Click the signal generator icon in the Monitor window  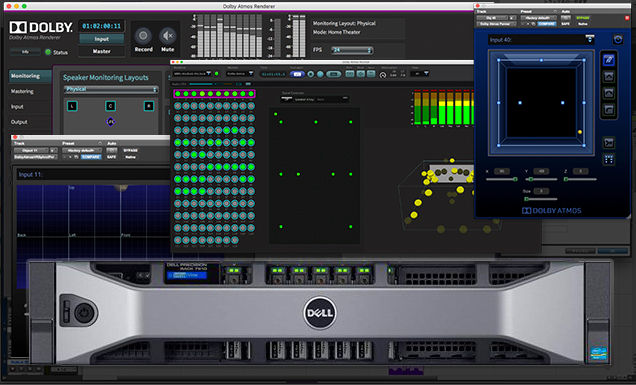(x=287, y=99)
